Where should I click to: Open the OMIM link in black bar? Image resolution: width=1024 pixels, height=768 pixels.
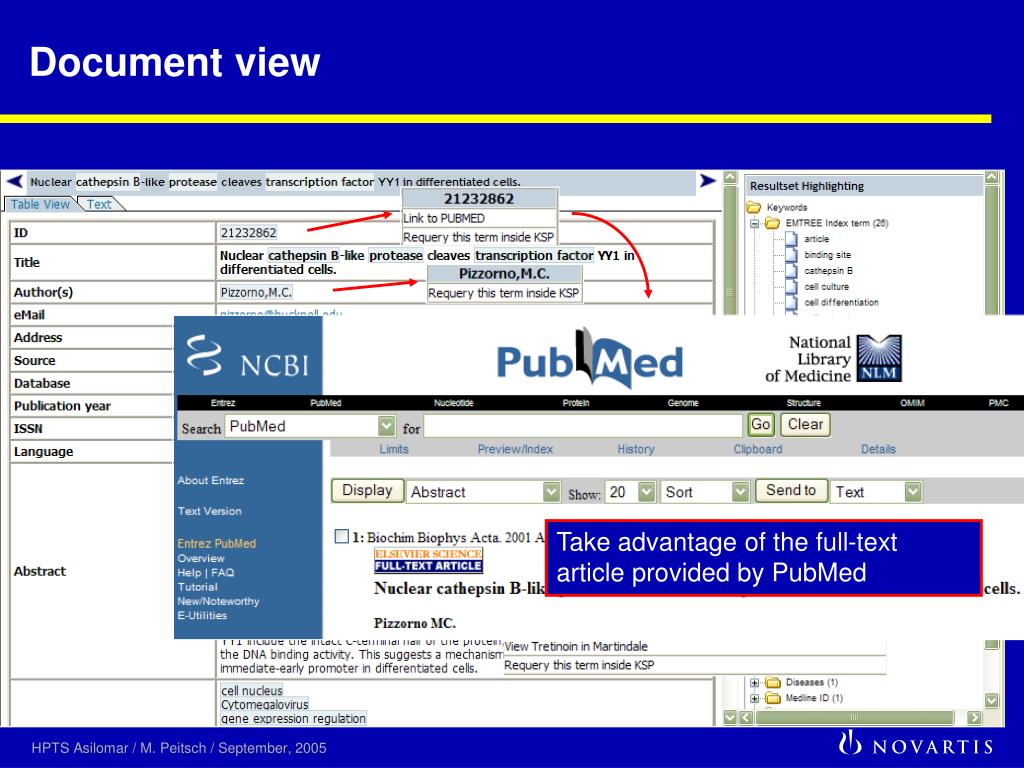[x=912, y=403]
